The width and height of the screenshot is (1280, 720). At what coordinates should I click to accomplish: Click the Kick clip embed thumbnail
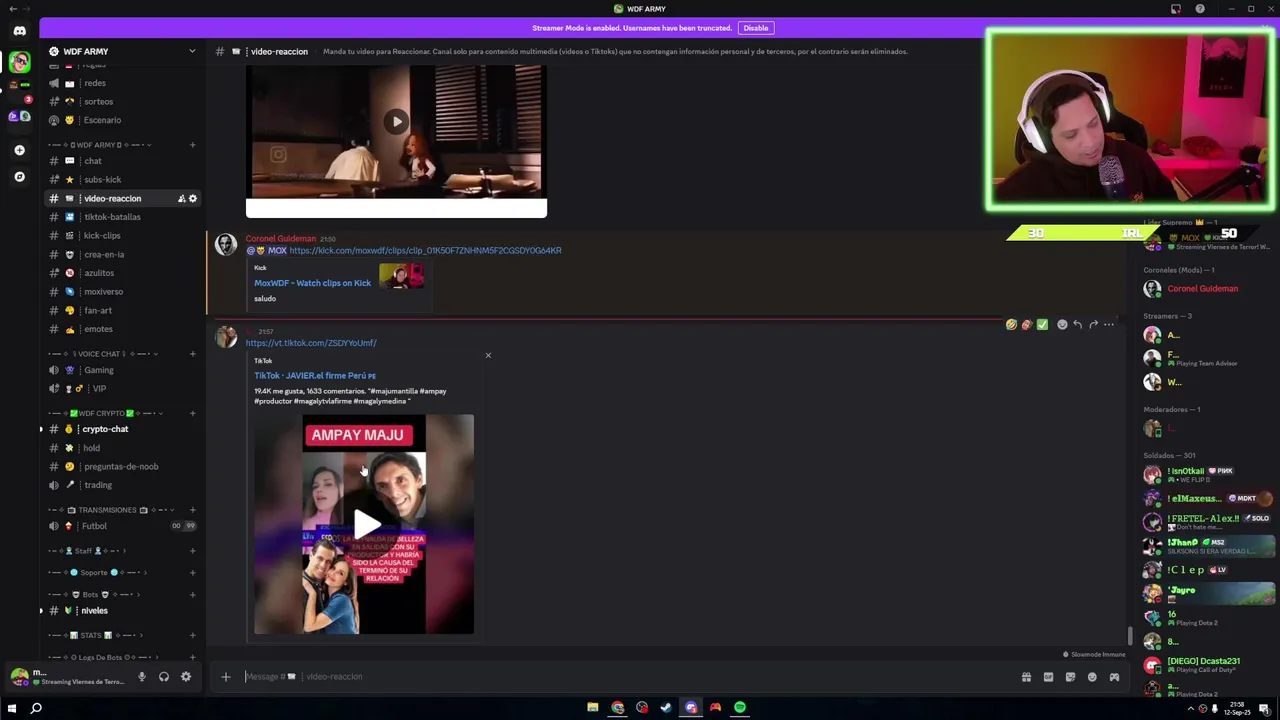(401, 277)
